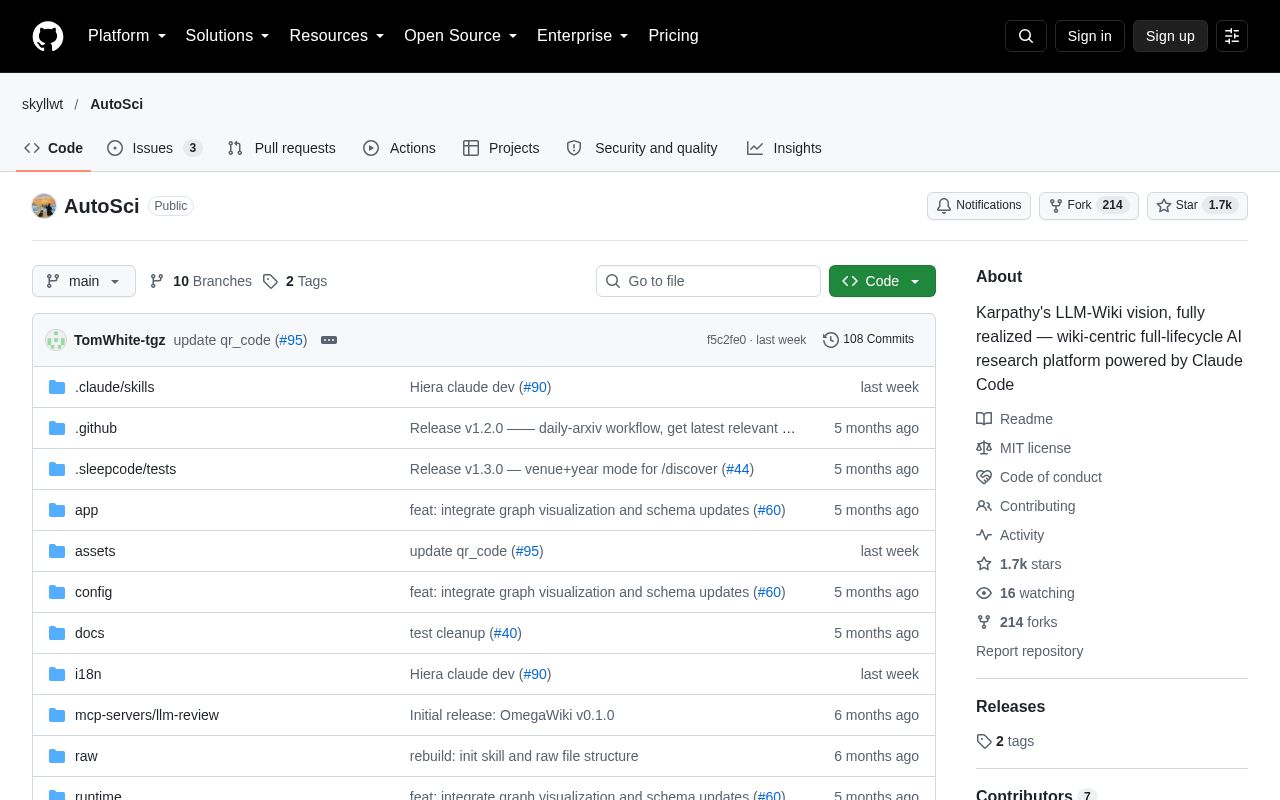This screenshot has width=1280, height=800.
Task: Open the green Code dropdown button
Action: 882,281
